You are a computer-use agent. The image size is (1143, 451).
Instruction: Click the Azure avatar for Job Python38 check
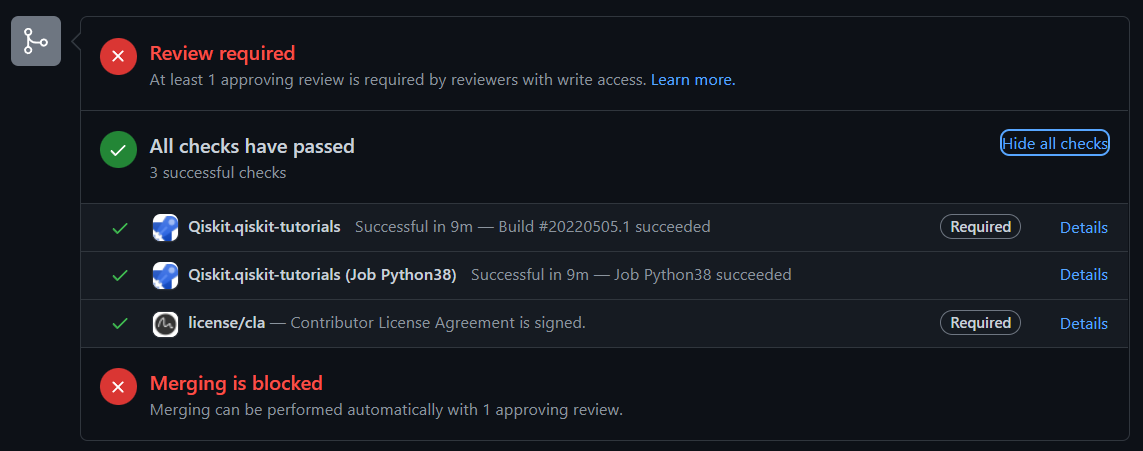[x=165, y=275]
